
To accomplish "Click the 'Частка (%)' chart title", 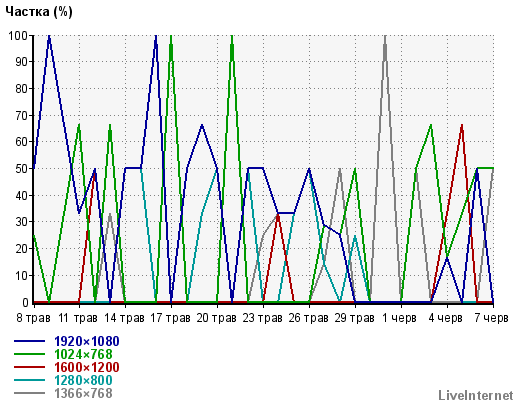I will 39,12.
